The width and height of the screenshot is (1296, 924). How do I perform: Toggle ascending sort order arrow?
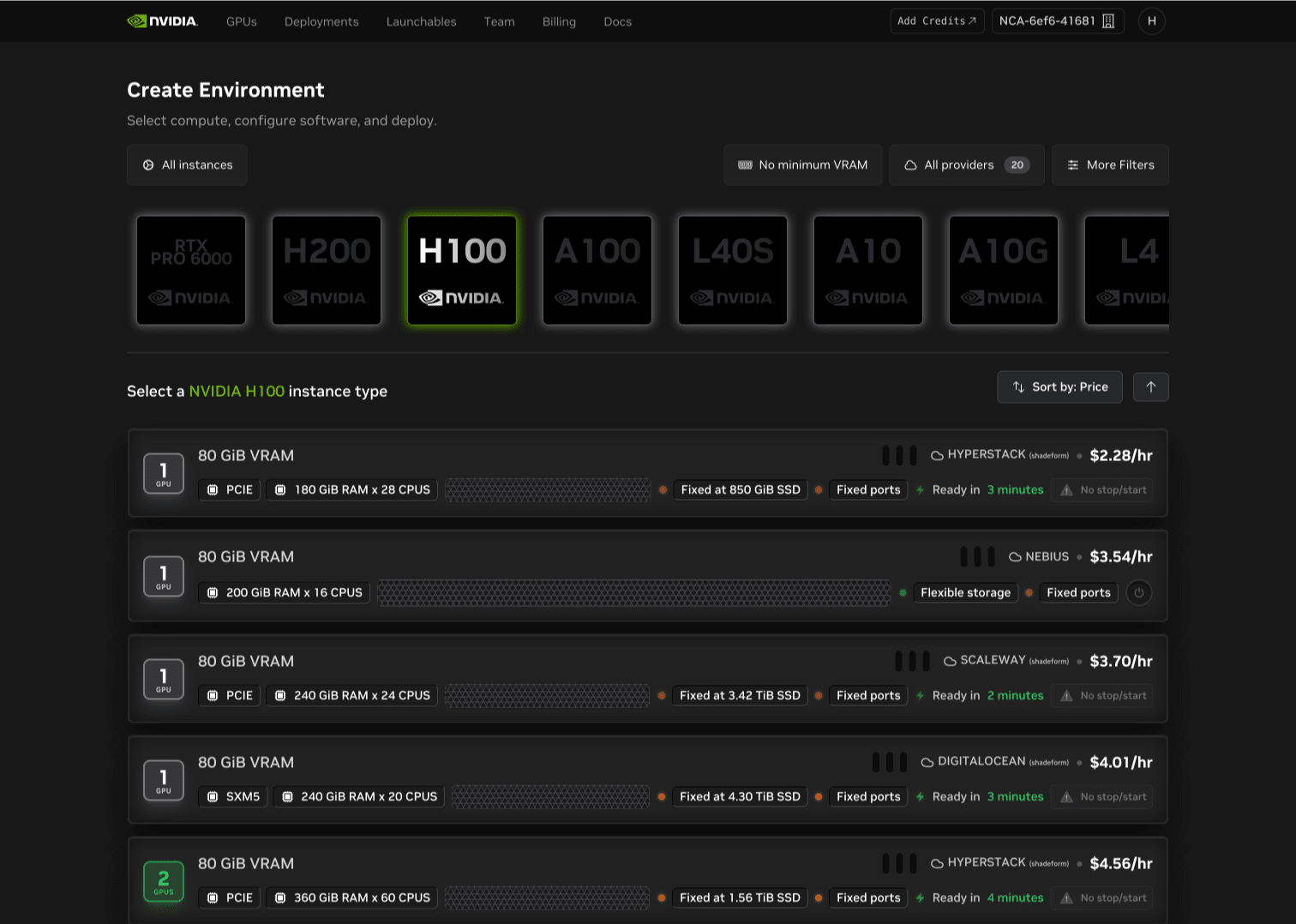pyautogui.click(x=1150, y=387)
